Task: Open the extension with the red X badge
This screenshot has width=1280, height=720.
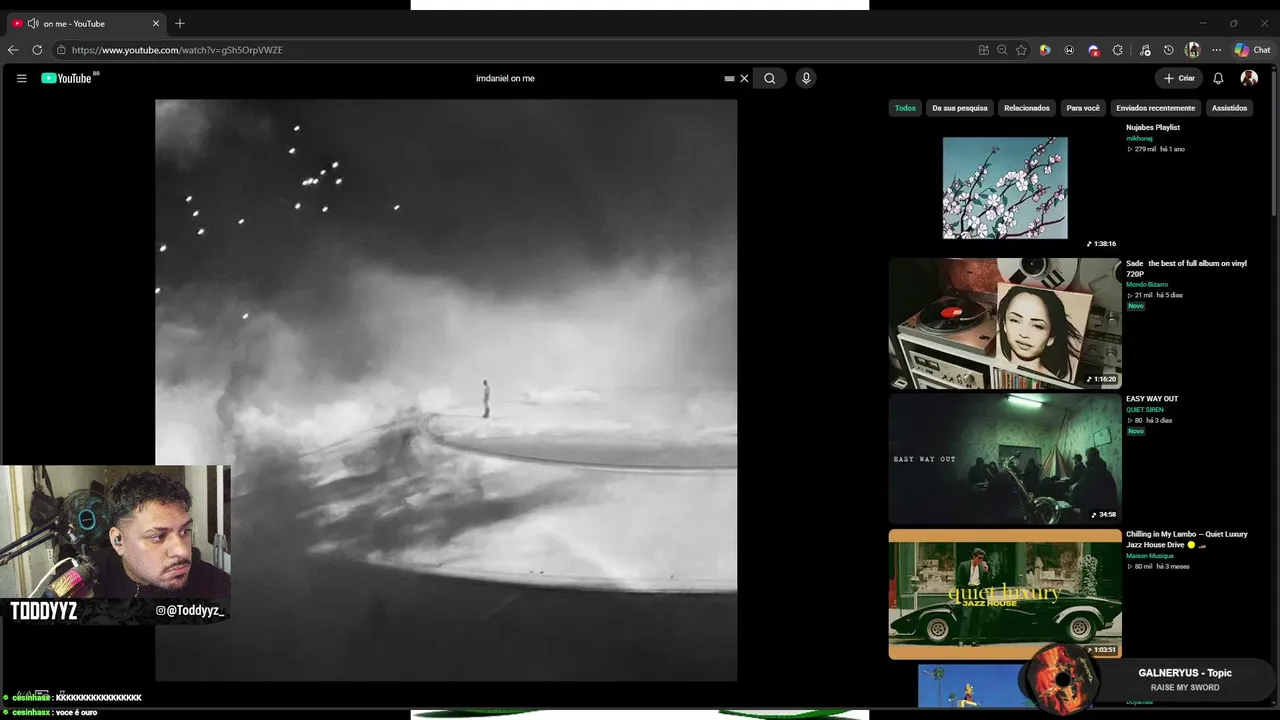Action: [x=1094, y=50]
